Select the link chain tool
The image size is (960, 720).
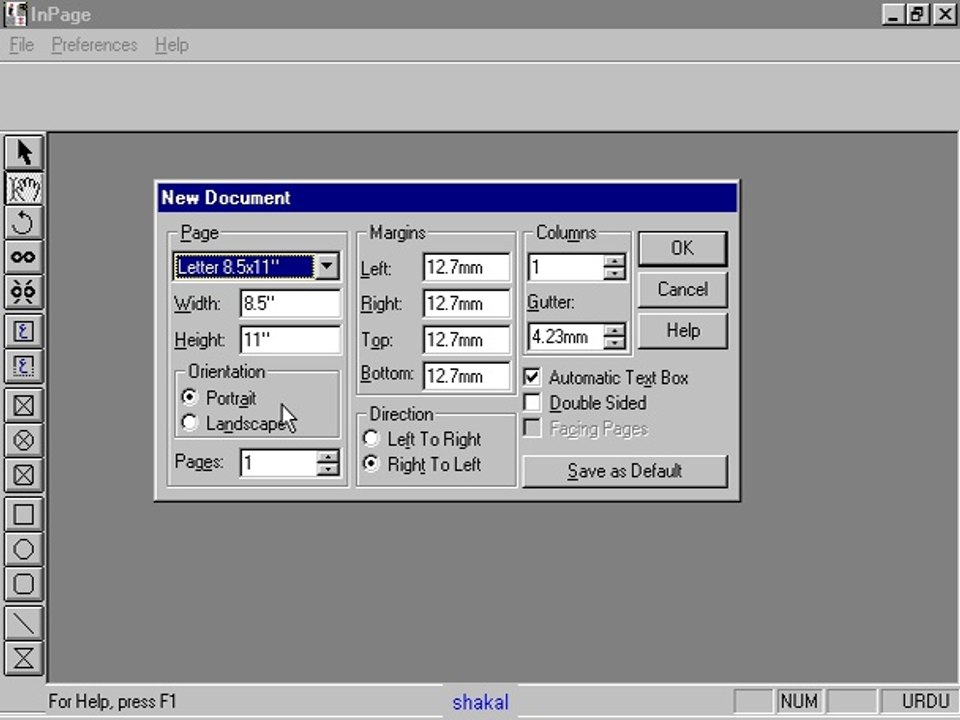coord(24,257)
